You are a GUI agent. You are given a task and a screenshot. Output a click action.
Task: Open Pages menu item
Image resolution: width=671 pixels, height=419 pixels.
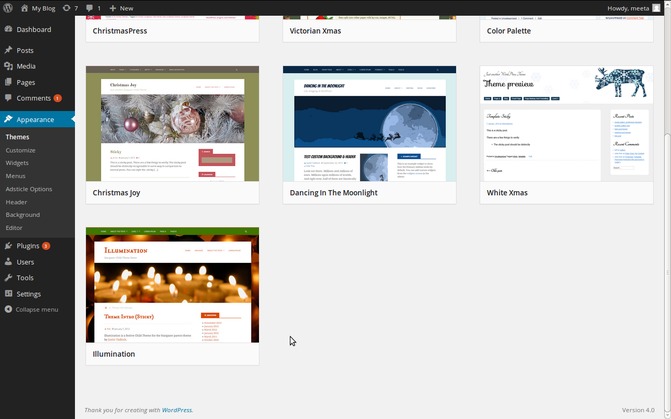pos(26,83)
